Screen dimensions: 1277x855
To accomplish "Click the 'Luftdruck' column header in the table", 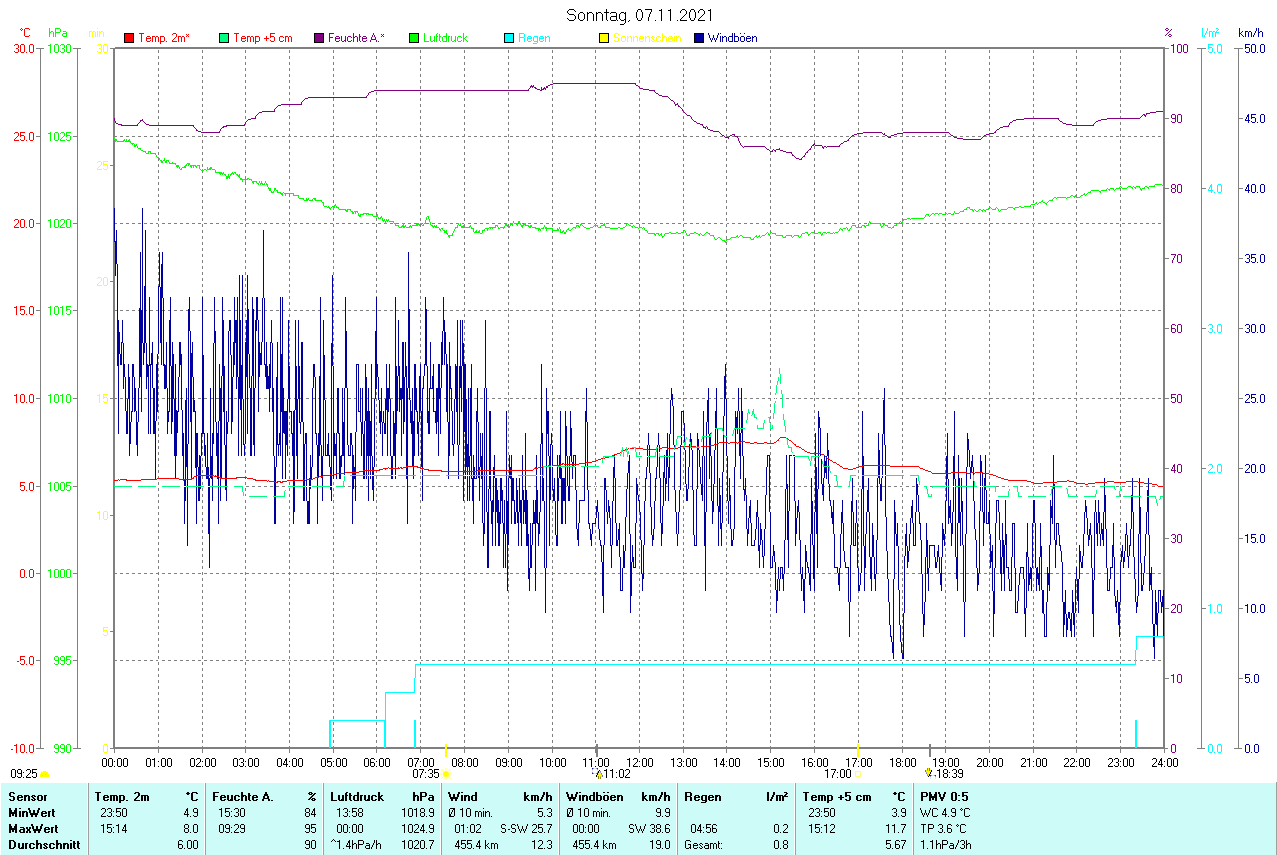I will coord(358,797).
